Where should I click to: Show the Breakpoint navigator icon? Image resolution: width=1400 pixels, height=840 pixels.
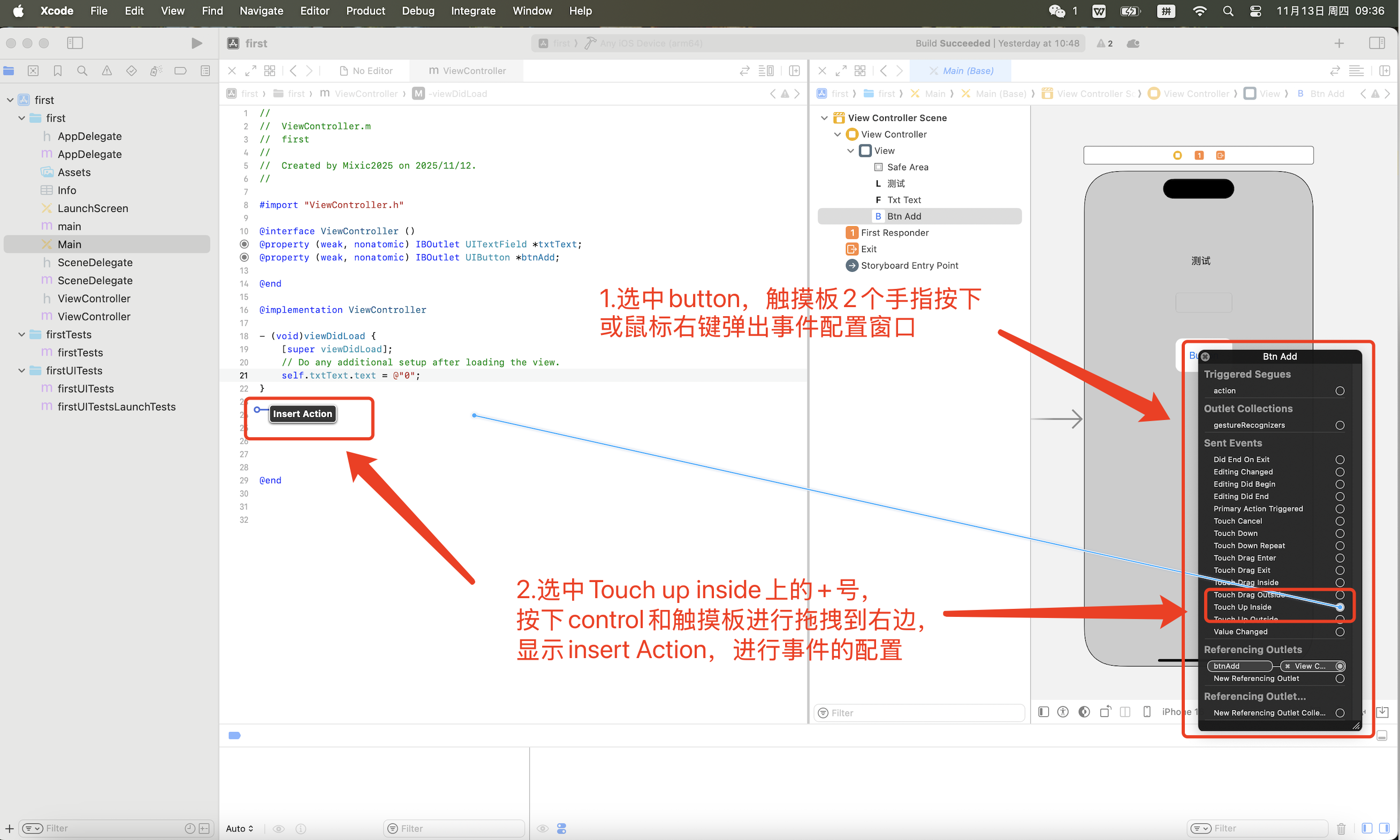(x=180, y=71)
